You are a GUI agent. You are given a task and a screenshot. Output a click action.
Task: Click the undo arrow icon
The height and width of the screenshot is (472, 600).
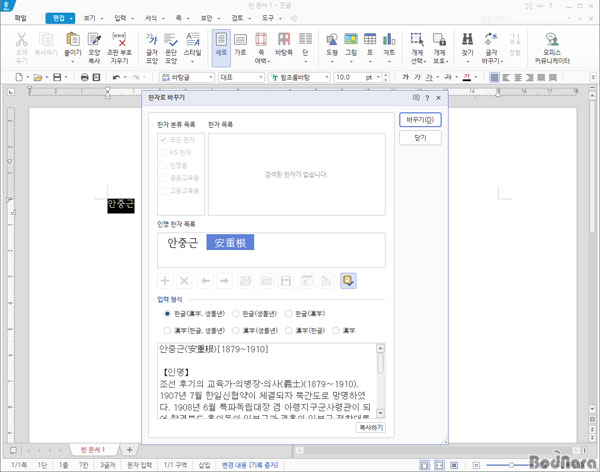point(116,77)
